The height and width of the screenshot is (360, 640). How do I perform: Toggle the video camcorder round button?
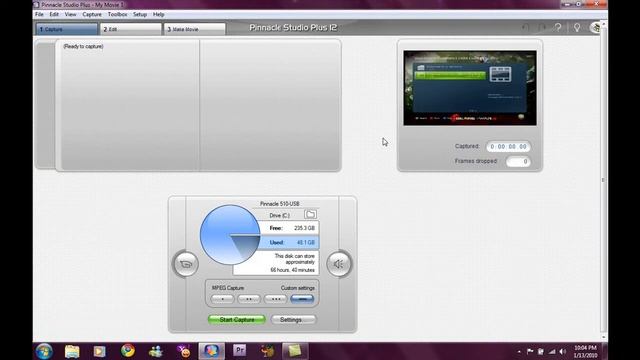pyautogui.click(x=186, y=264)
